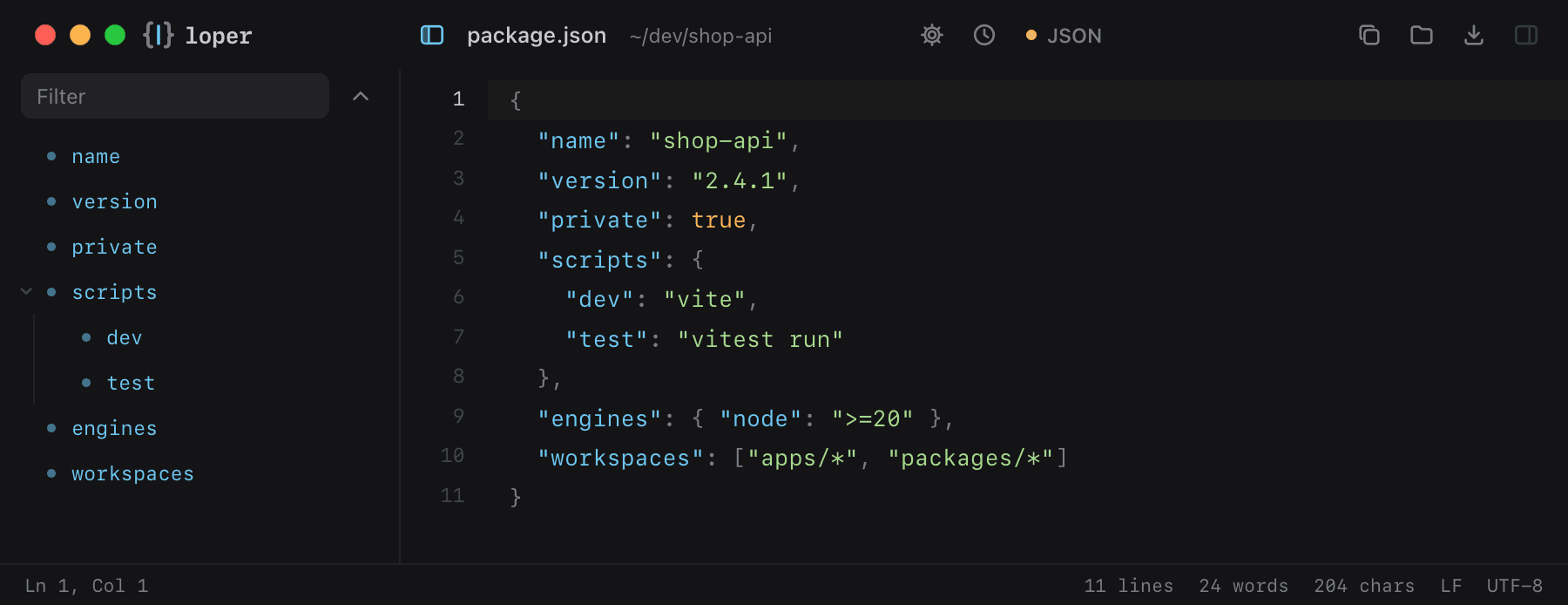The width and height of the screenshot is (1568, 605).
Task: Click line number 10 in gutter
Action: pyautogui.click(x=452, y=456)
